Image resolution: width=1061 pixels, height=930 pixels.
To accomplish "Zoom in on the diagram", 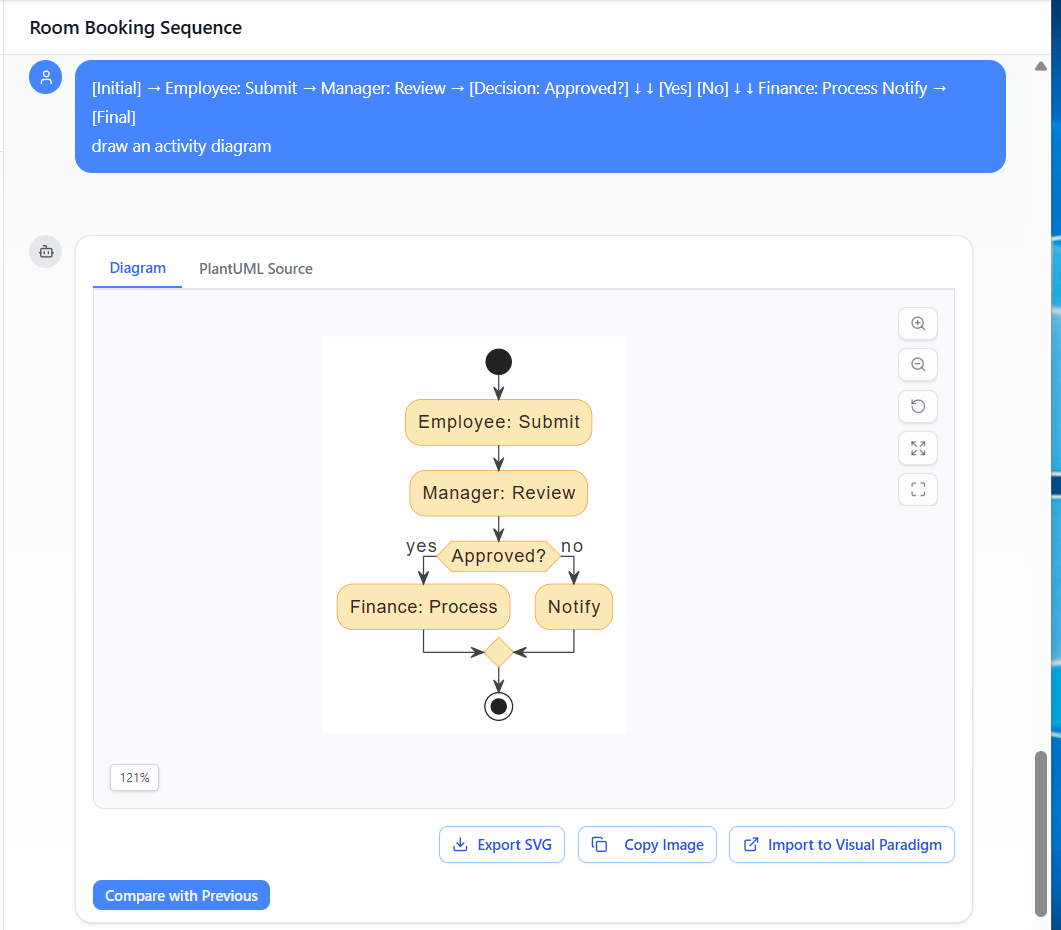I will click(x=917, y=323).
